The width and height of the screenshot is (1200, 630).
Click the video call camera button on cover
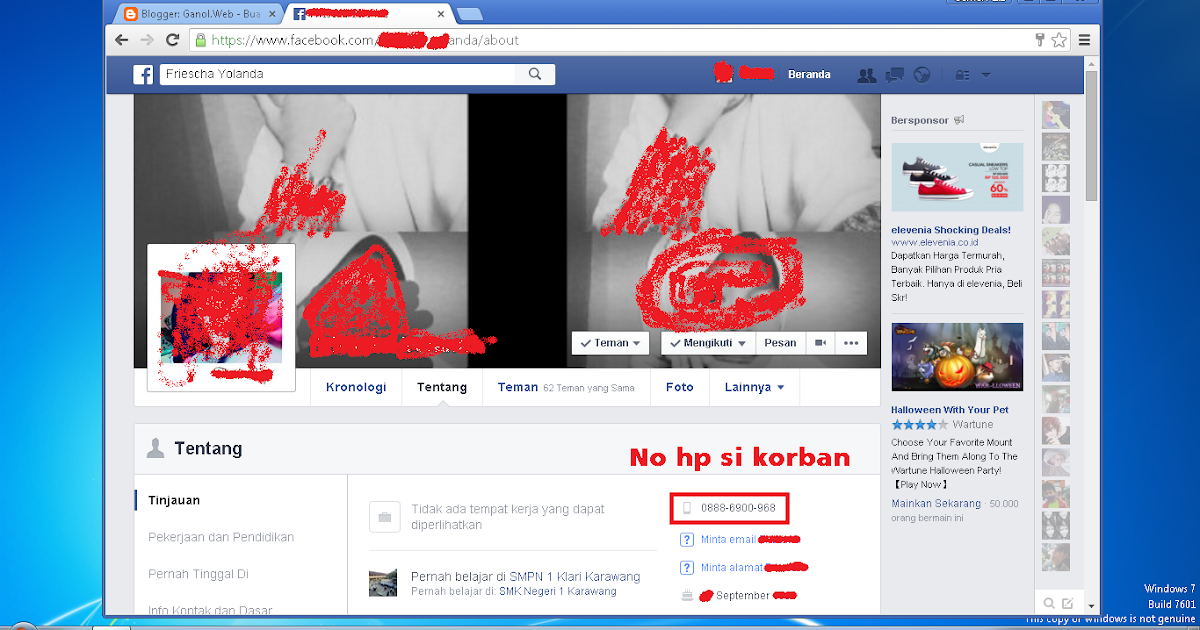(x=820, y=342)
